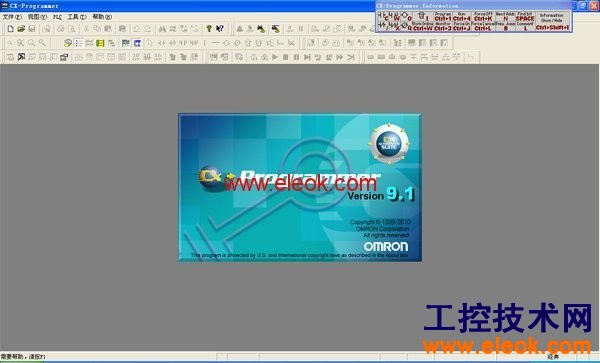Click the Work Online triangle icon
Viewport: 600px width, 363px height.
tap(240, 29)
